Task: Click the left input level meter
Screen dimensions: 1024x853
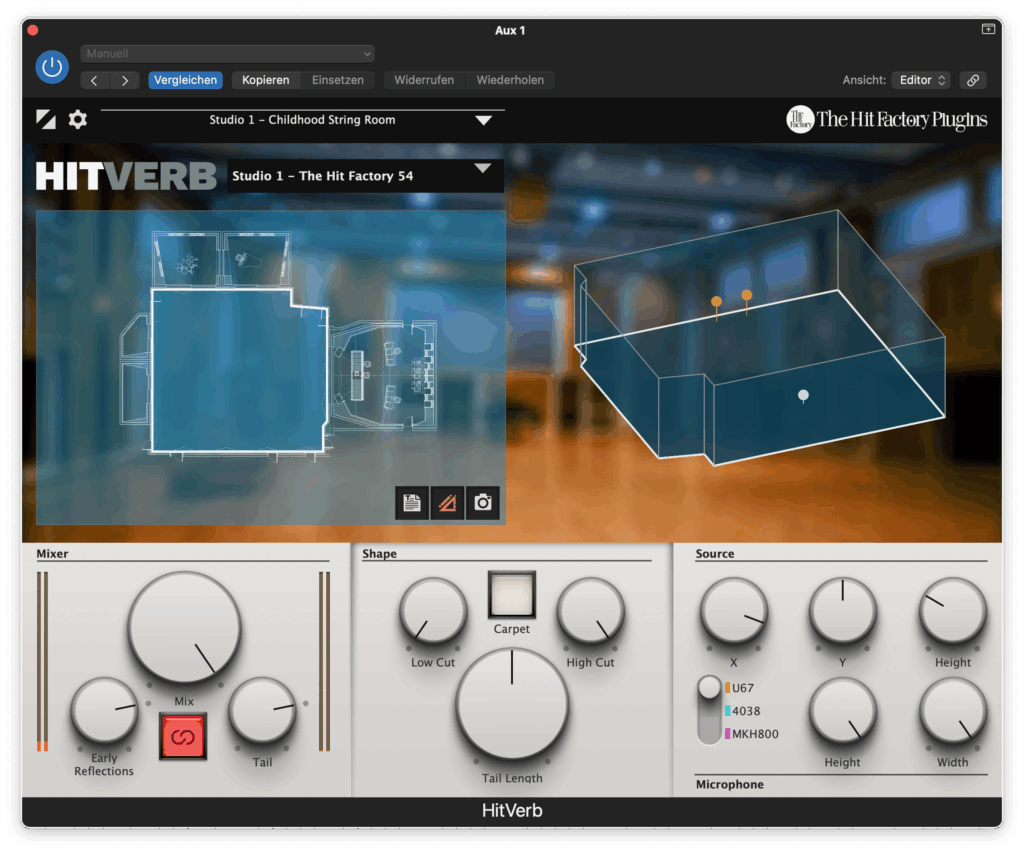Action: [42, 662]
